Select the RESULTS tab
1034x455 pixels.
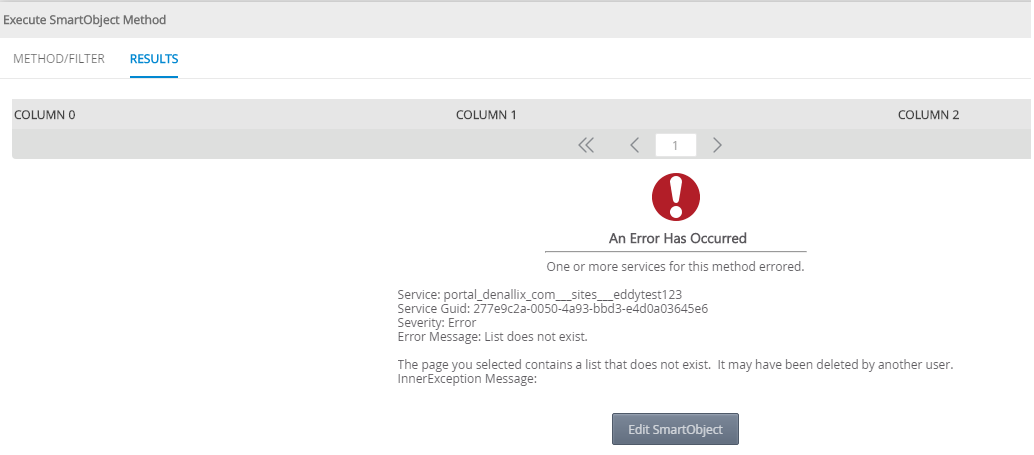point(154,59)
